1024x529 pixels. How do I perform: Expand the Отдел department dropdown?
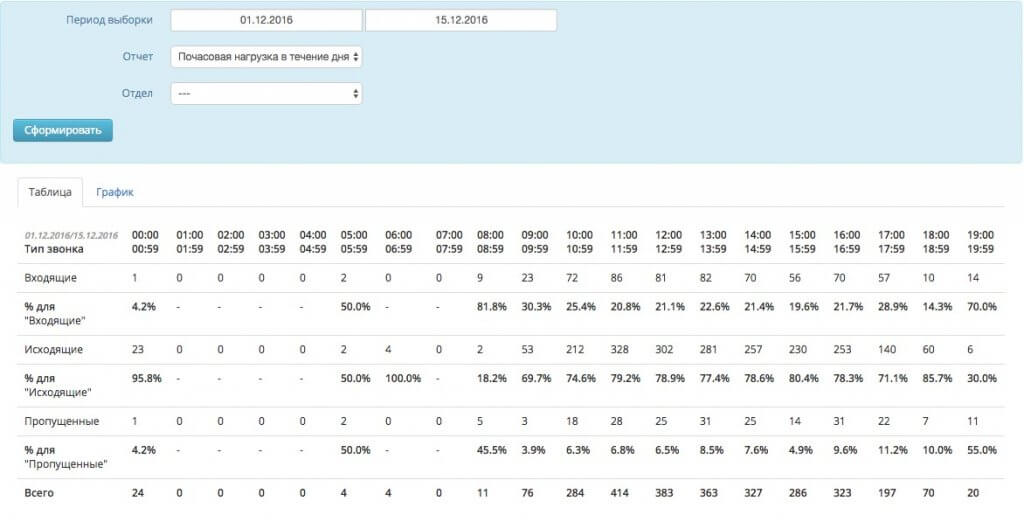tap(266, 93)
